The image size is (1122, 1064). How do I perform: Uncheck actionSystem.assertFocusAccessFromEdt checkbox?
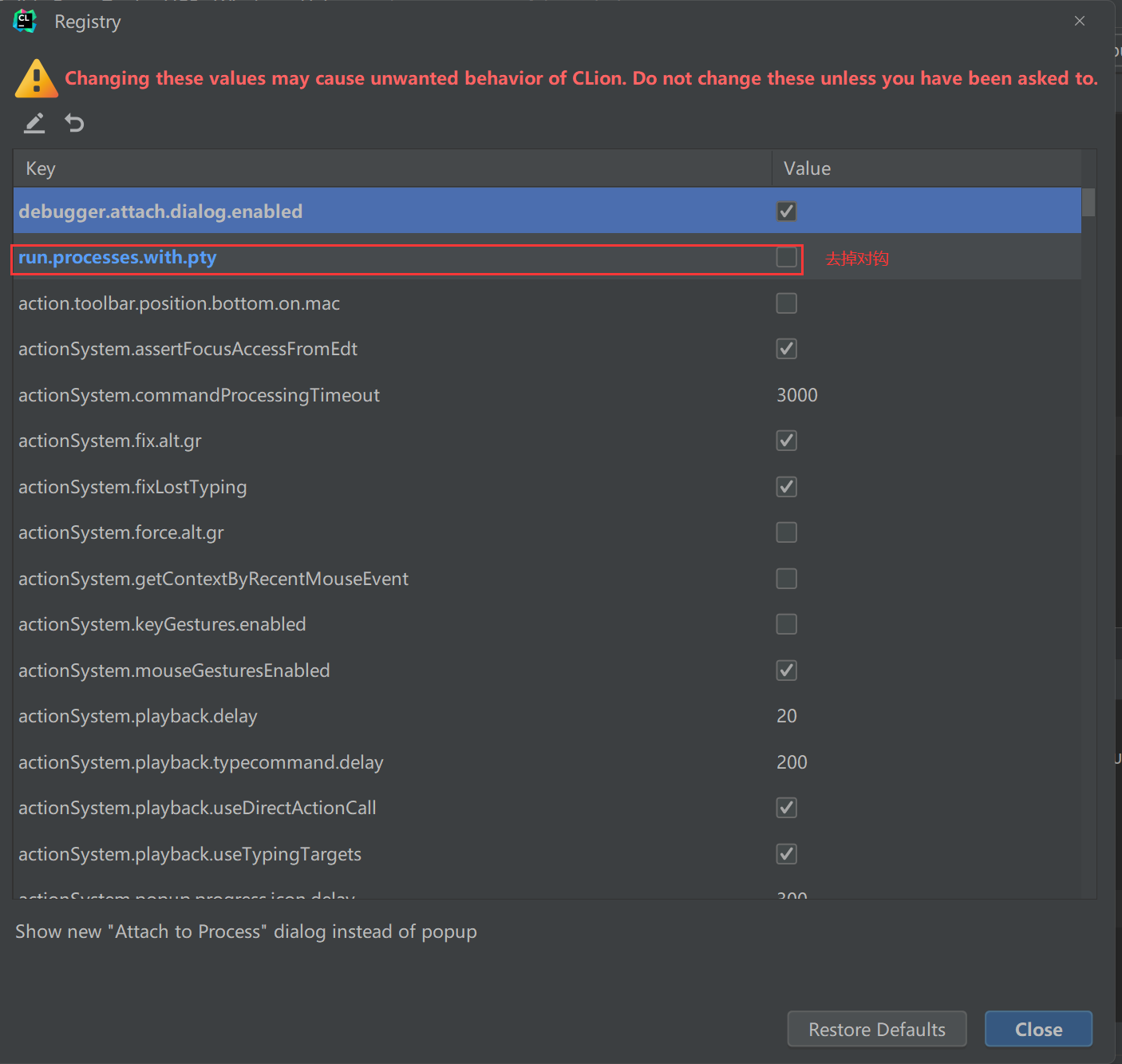click(786, 349)
